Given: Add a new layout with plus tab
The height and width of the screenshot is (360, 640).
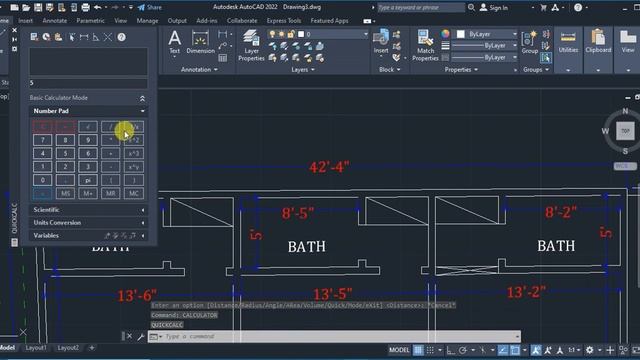Looking at the screenshot, I should click(x=92, y=348).
